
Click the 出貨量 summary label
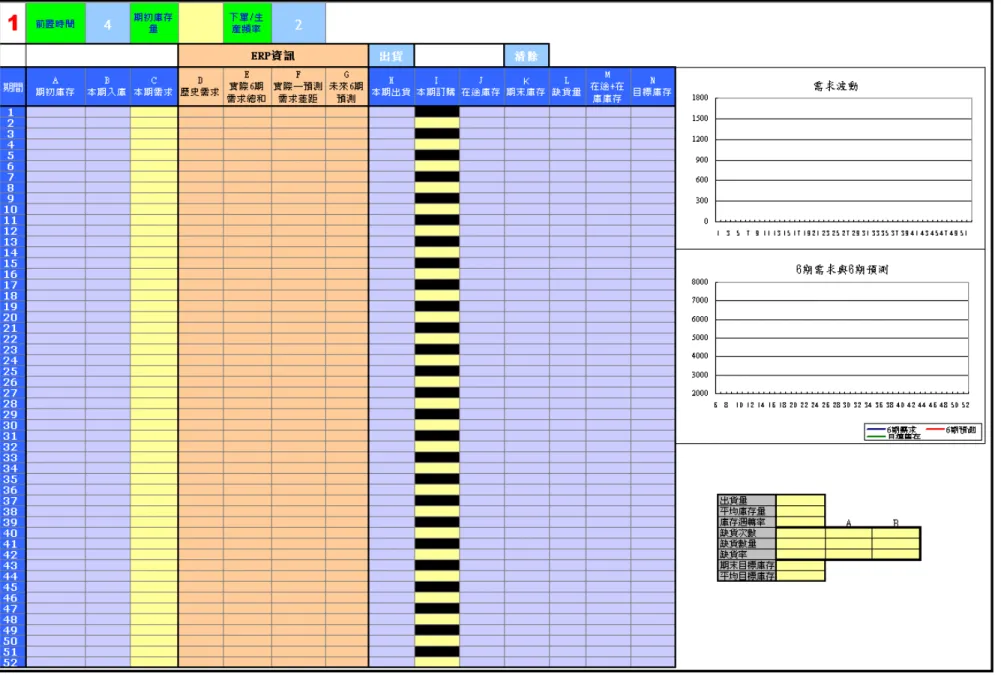[x=746, y=500]
